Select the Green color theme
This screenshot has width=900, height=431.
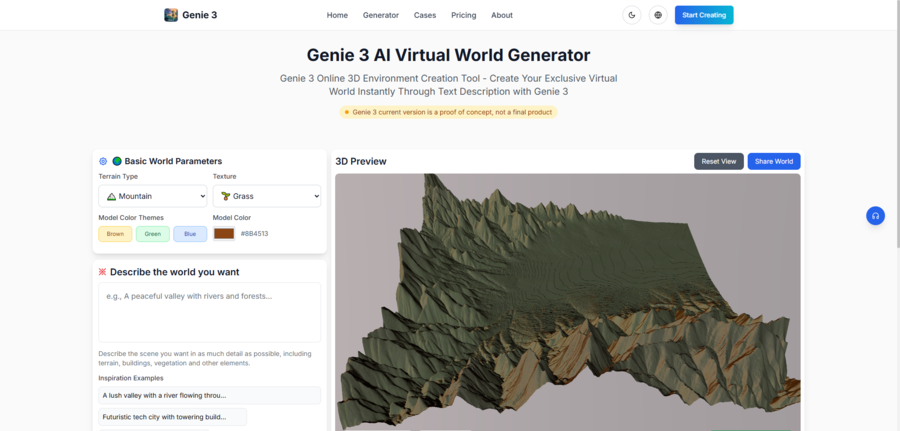(x=152, y=234)
